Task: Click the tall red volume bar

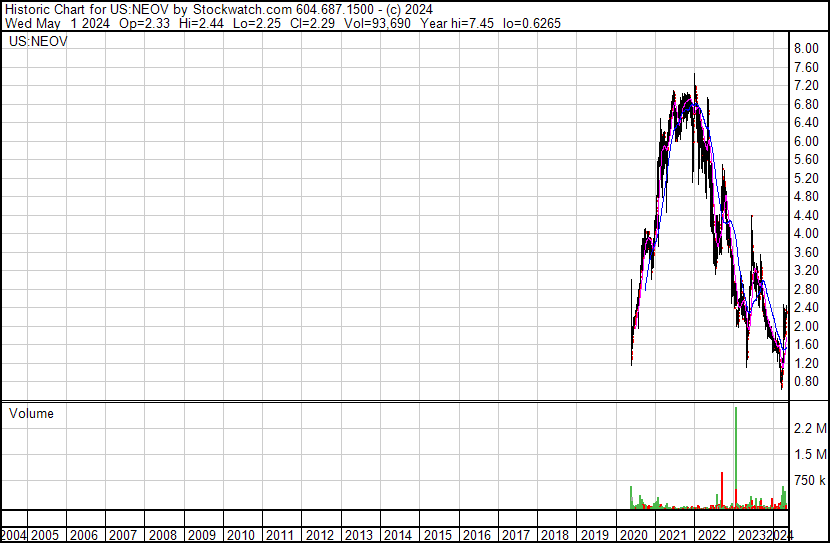Action: 722,490
